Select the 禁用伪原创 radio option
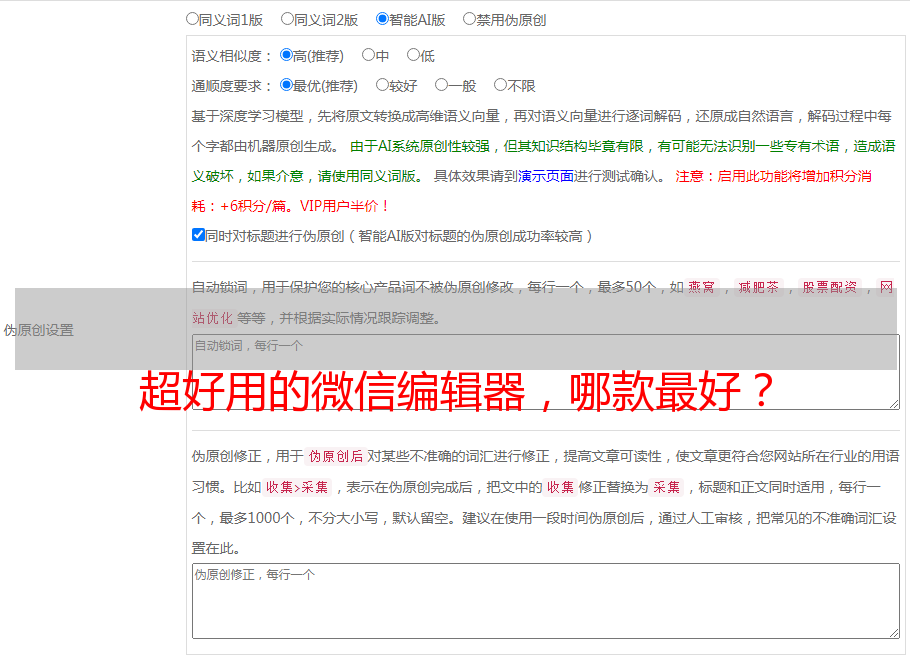This screenshot has height=658, width=911. click(x=469, y=19)
